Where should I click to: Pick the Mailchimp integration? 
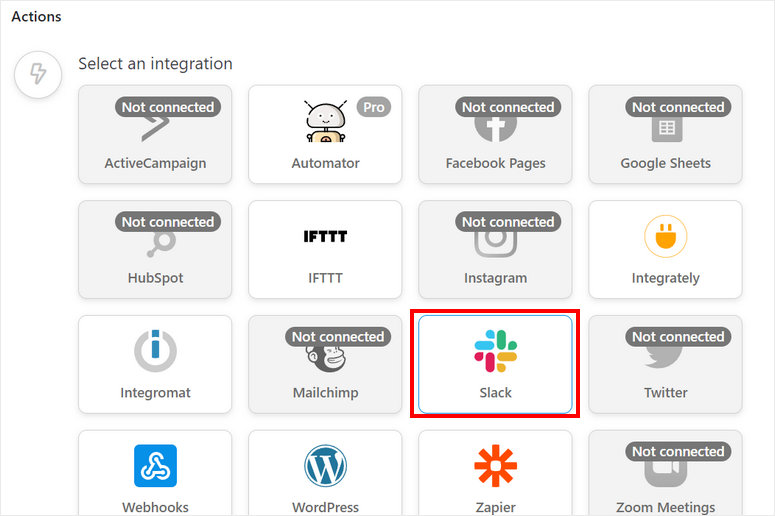point(325,365)
